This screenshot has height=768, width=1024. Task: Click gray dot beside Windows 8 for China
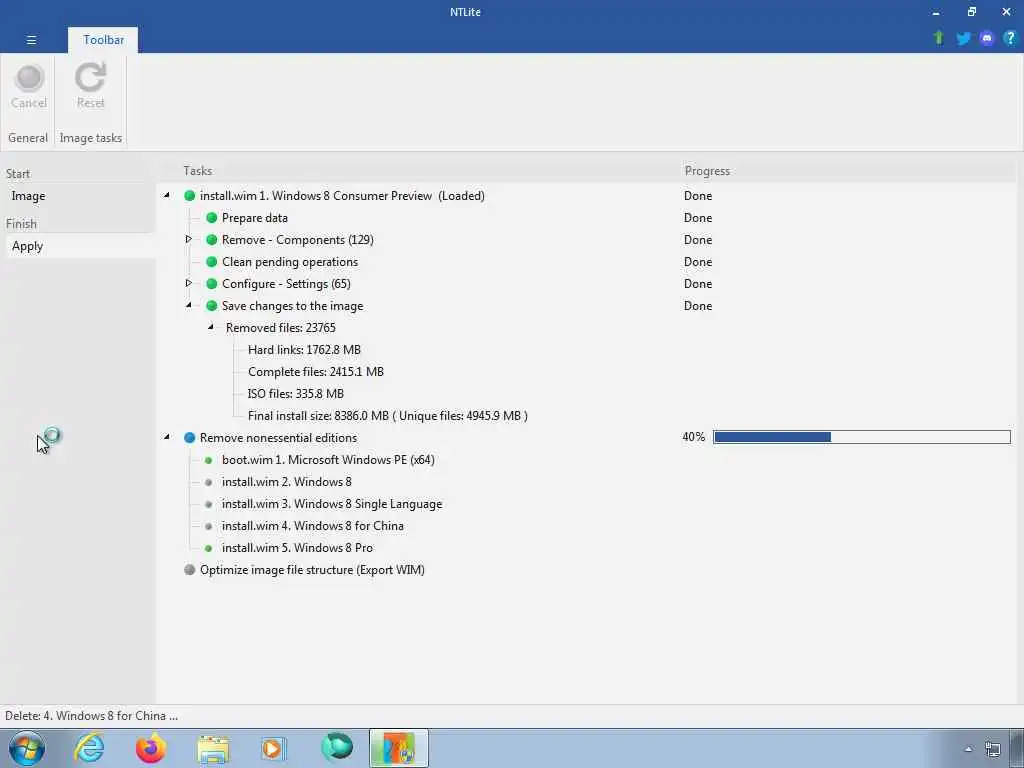point(209,526)
